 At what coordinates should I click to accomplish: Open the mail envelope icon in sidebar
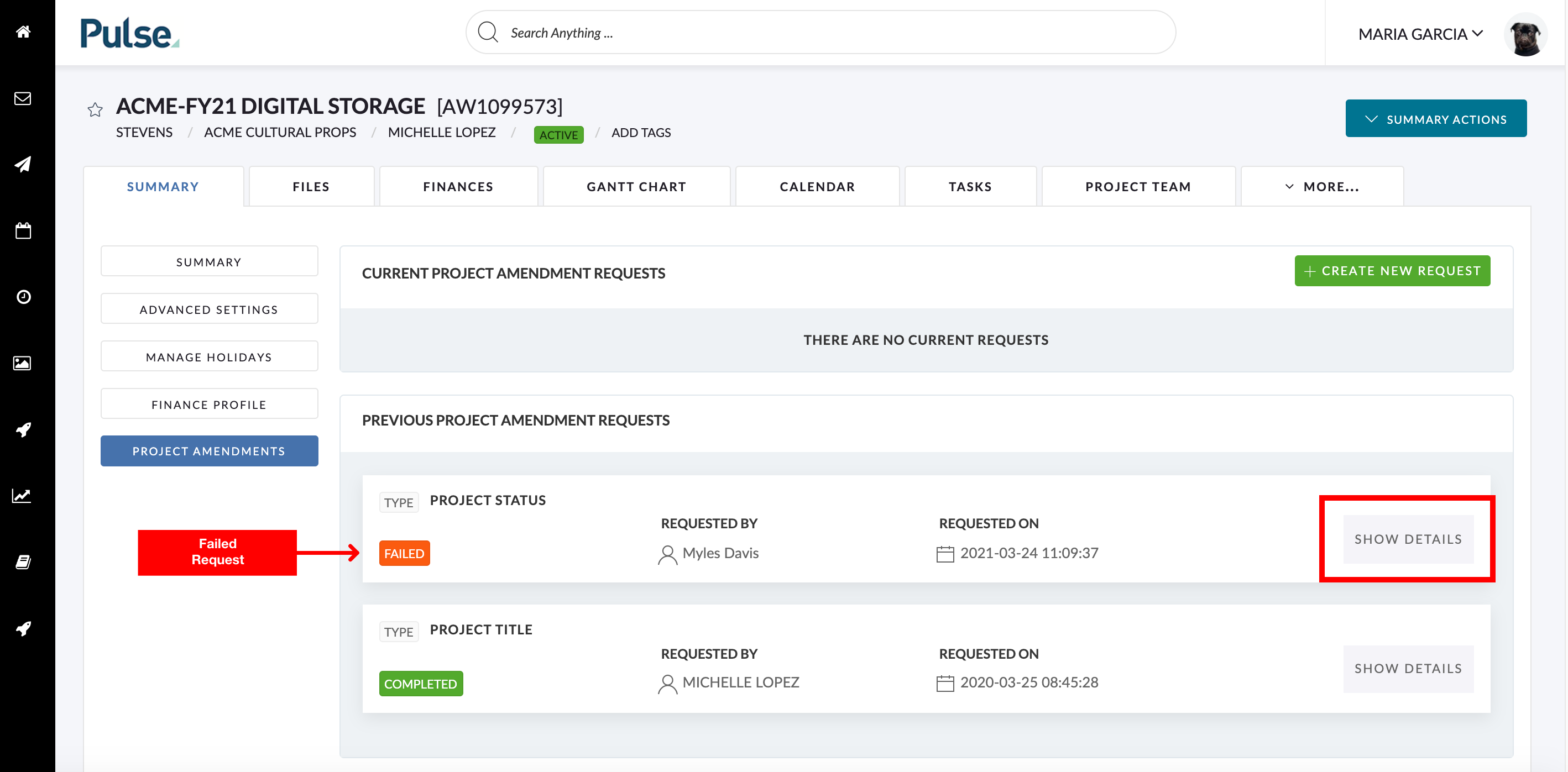(23, 98)
